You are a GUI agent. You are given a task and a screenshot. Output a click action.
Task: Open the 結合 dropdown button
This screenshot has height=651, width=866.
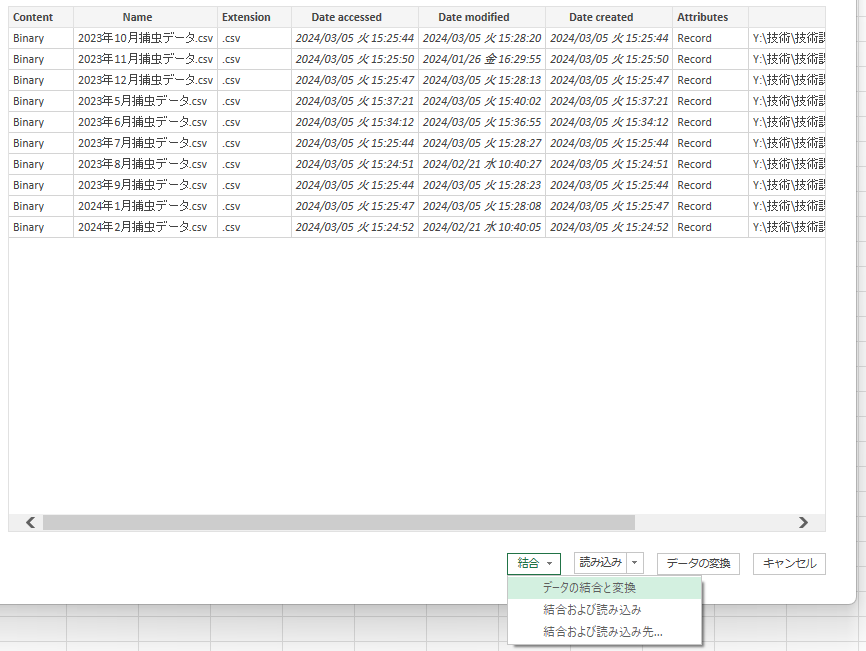pos(534,564)
